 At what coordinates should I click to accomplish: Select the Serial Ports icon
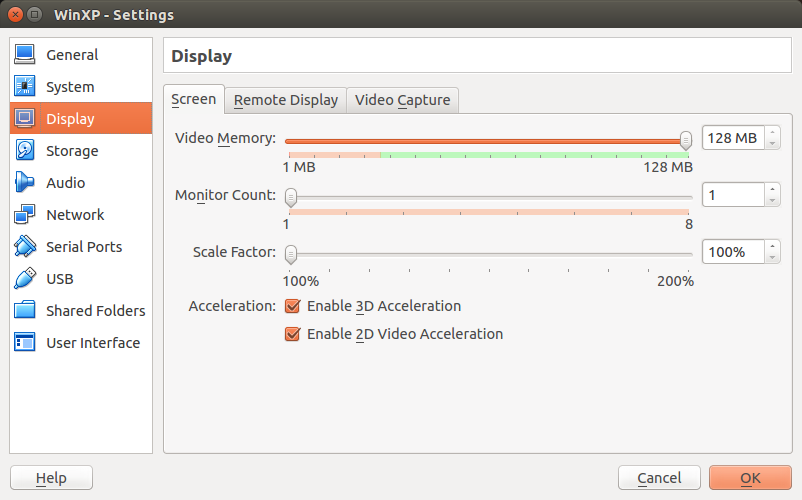[x=25, y=246]
